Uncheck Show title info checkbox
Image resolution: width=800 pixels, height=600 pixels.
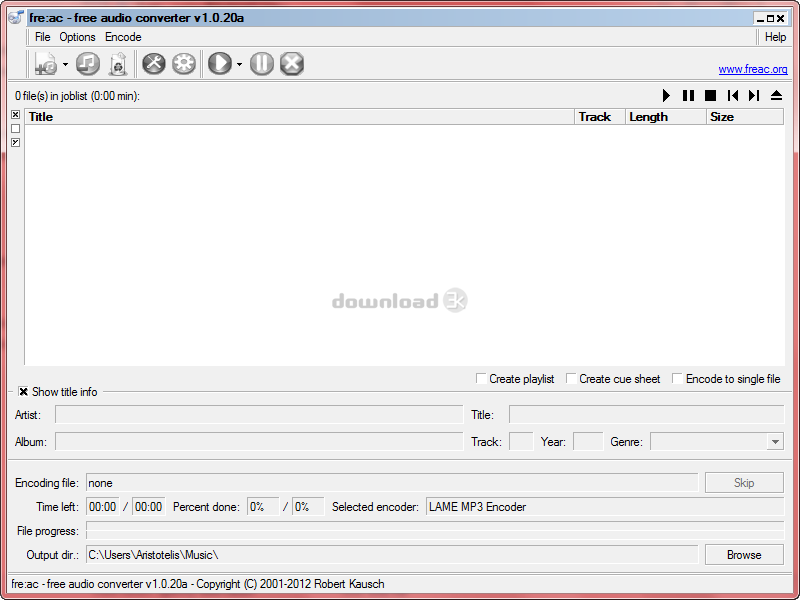23,392
